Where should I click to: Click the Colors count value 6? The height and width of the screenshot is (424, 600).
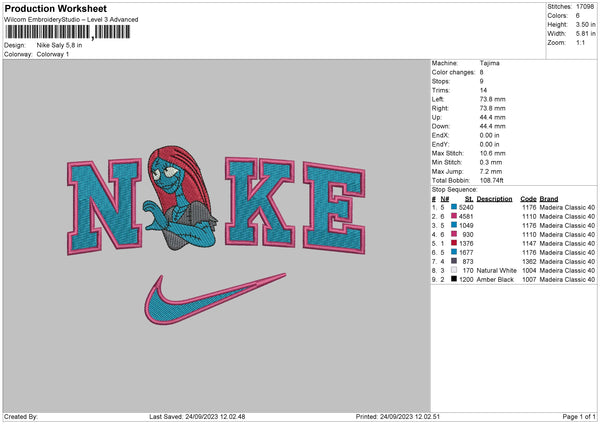[578, 16]
